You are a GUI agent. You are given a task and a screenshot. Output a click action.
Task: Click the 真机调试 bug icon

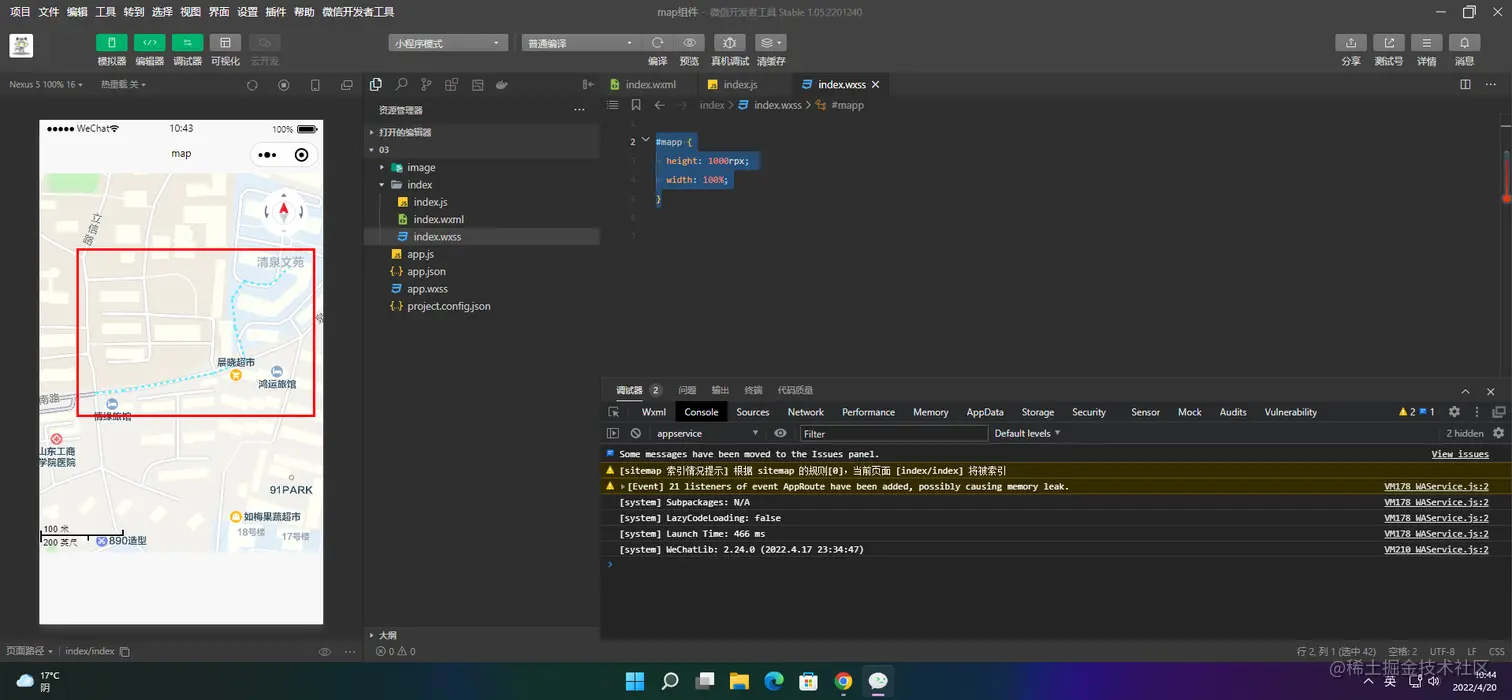coord(729,43)
